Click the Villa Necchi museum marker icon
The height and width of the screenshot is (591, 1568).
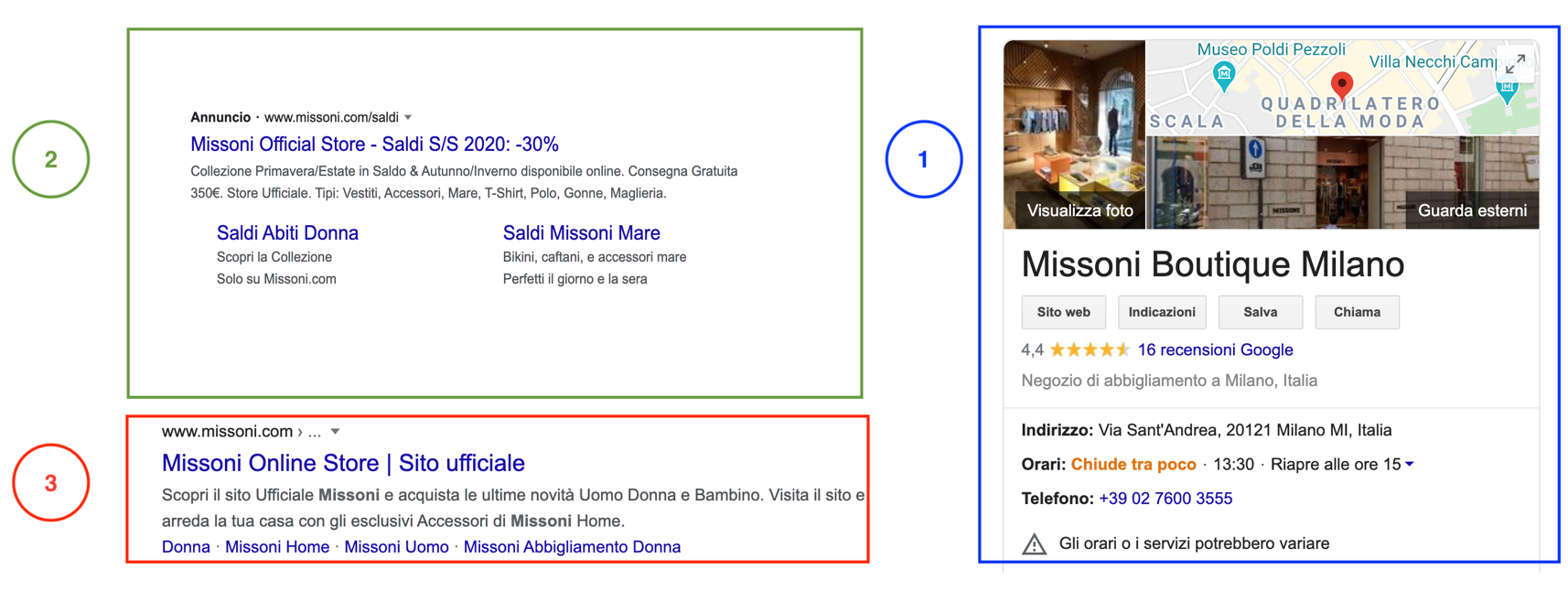point(1507,91)
